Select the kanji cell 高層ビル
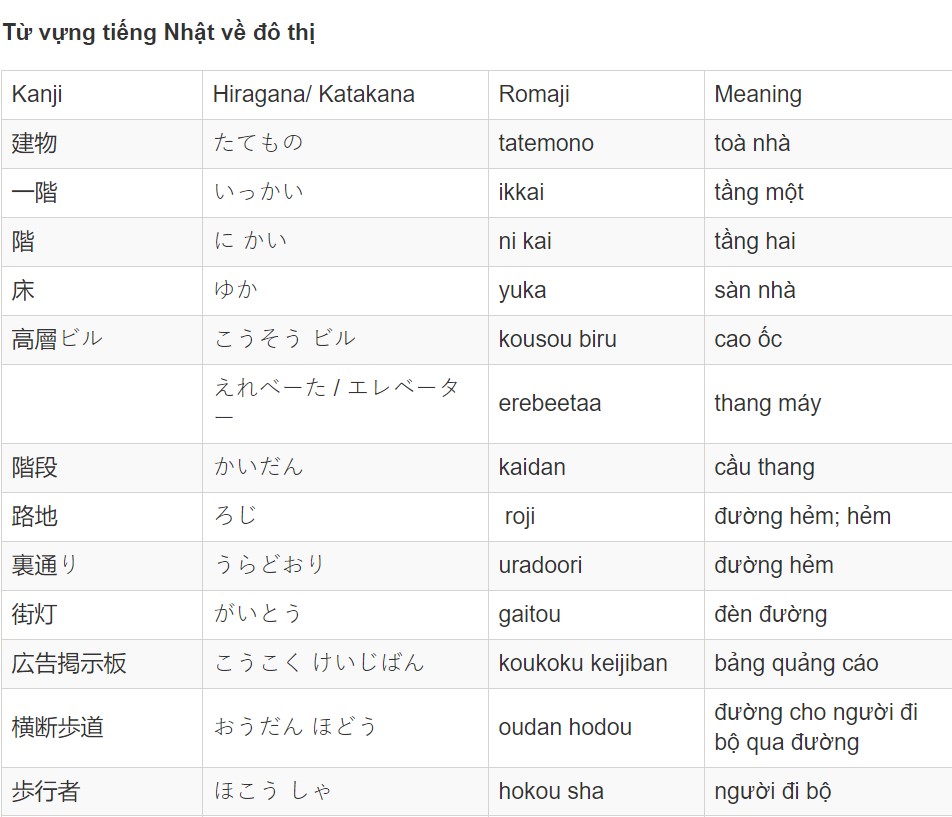 click(102, 340)
